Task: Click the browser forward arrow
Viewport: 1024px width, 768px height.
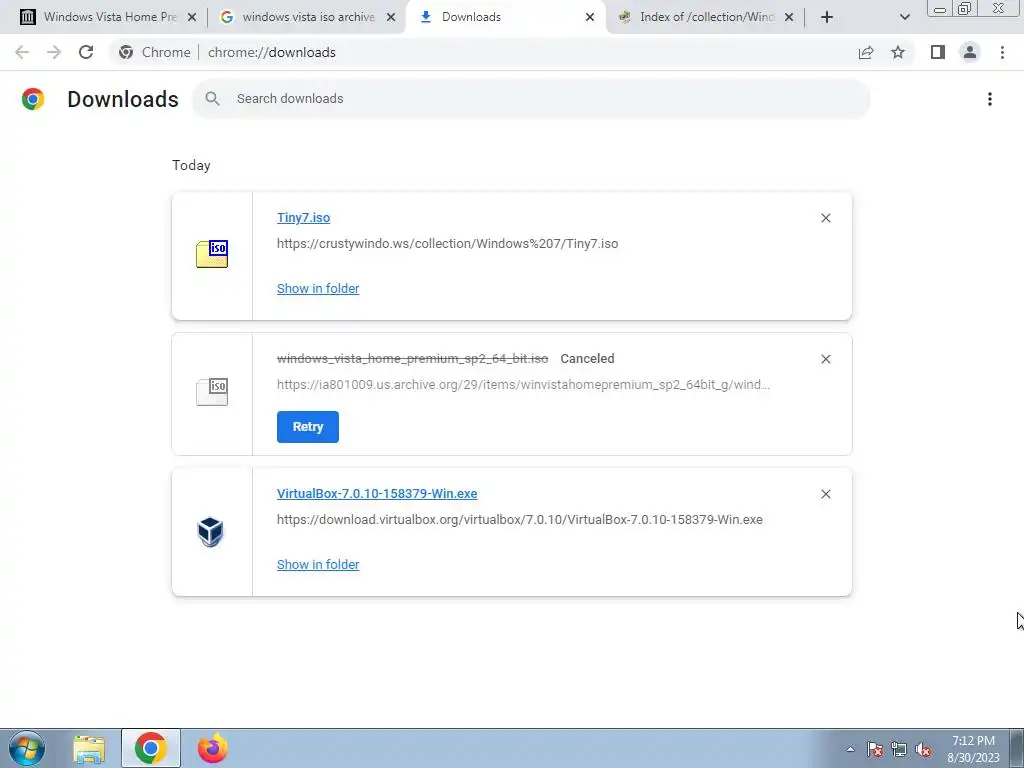Action: click(54, 52)
